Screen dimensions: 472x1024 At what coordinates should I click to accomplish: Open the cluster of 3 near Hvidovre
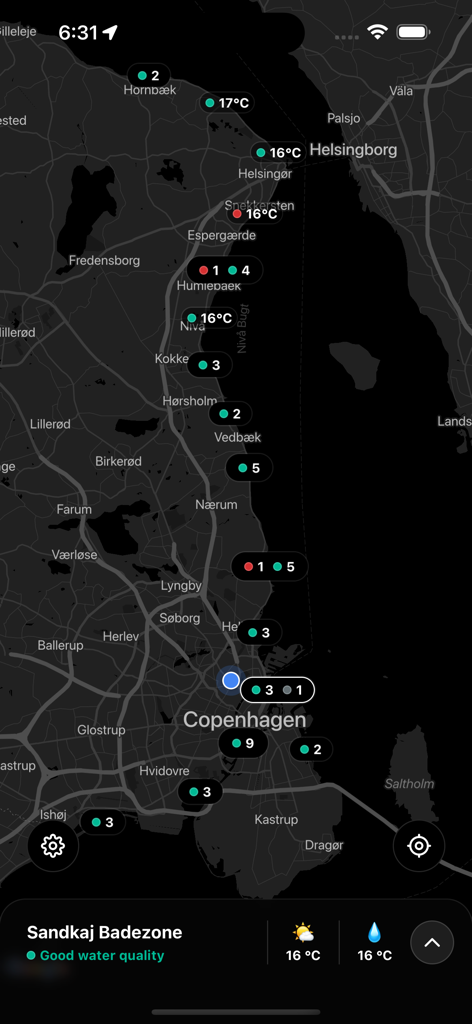point(200,792)
